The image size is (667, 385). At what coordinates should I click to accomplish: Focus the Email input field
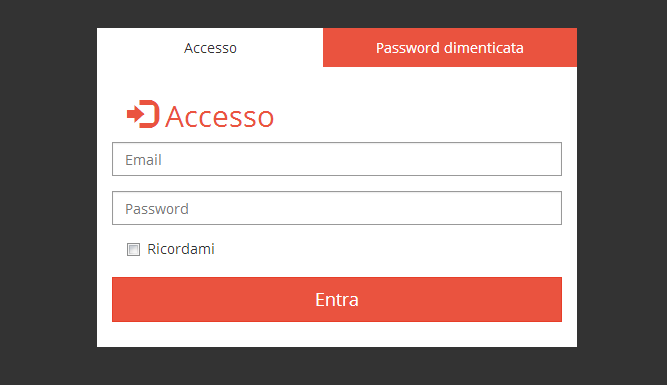click(x=337, y=159)
